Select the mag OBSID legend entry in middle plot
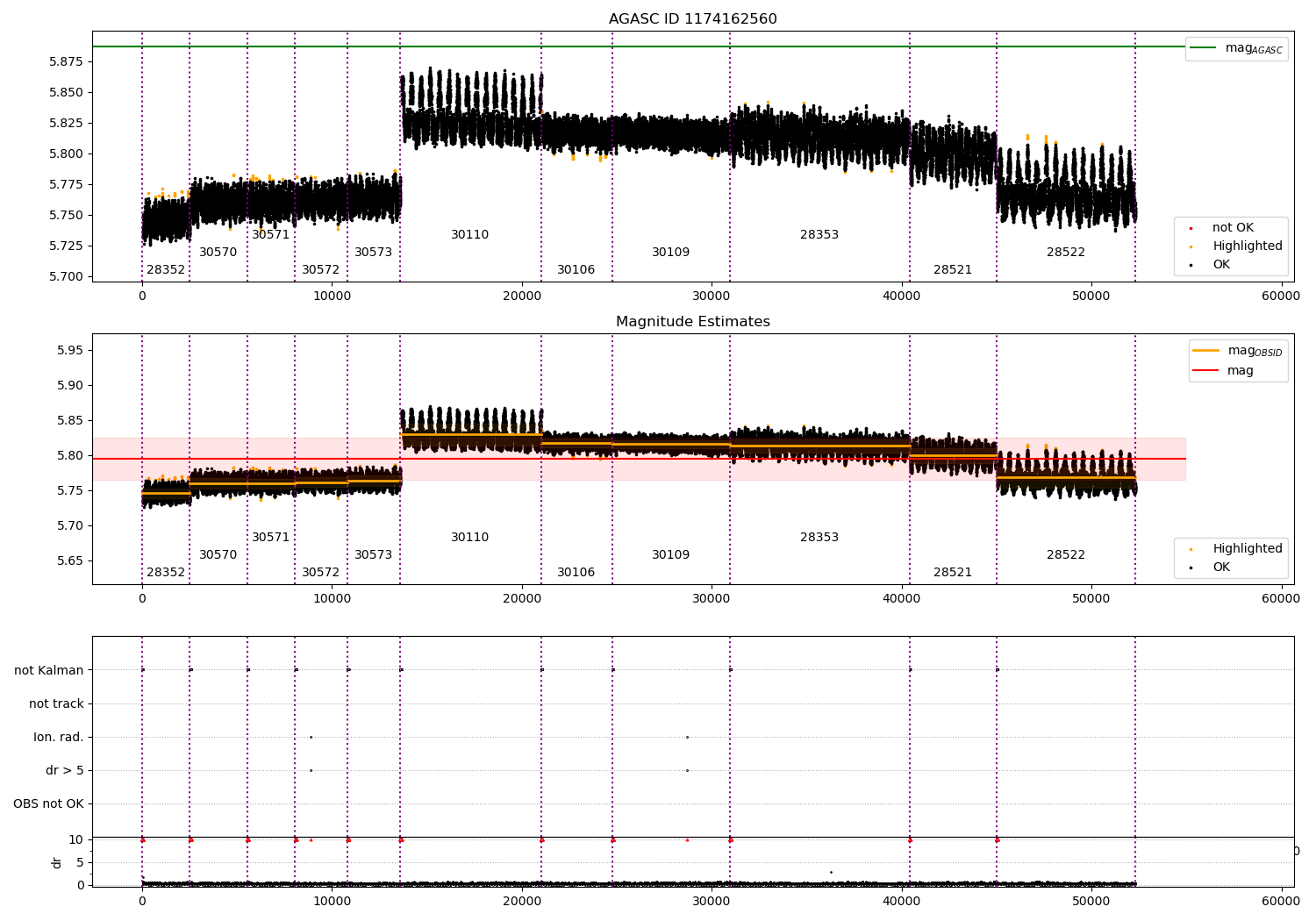 click(1237, 351)
